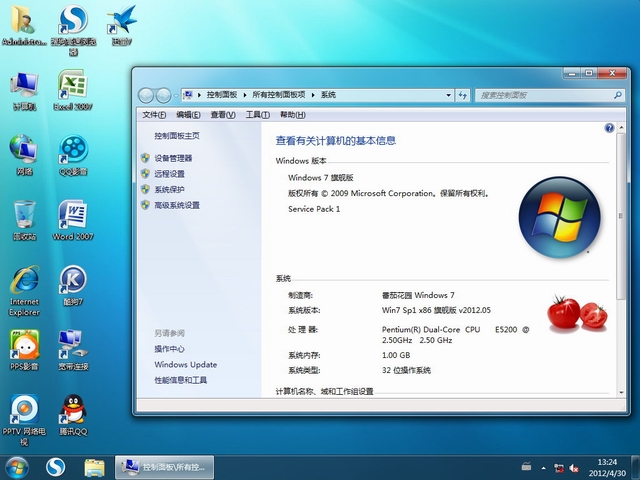The image size is (640, 480).
Task: Click the tray volume muted icon
Action: tap(573, 468)
